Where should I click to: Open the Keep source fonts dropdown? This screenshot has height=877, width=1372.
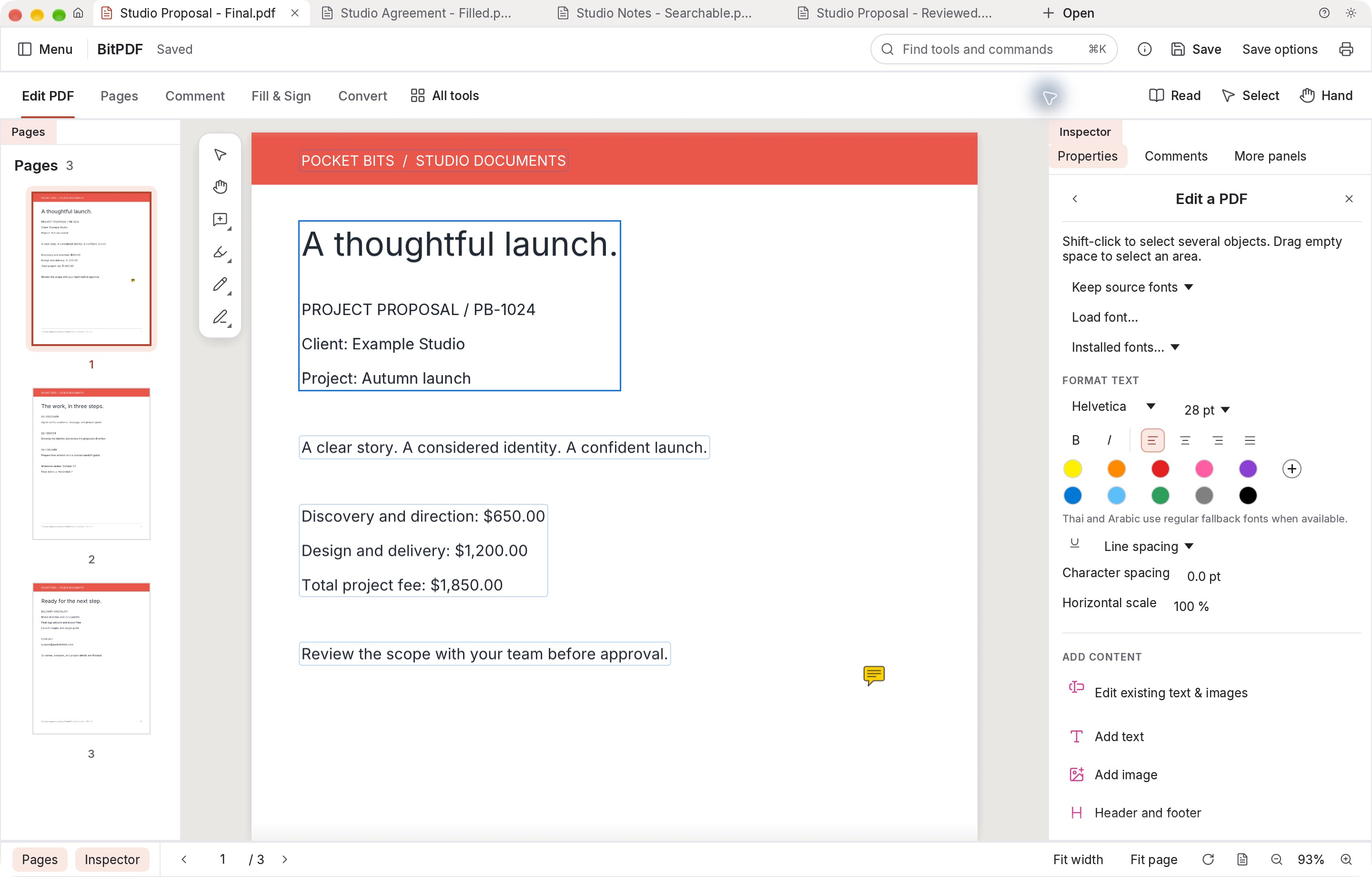(1132, 287)
